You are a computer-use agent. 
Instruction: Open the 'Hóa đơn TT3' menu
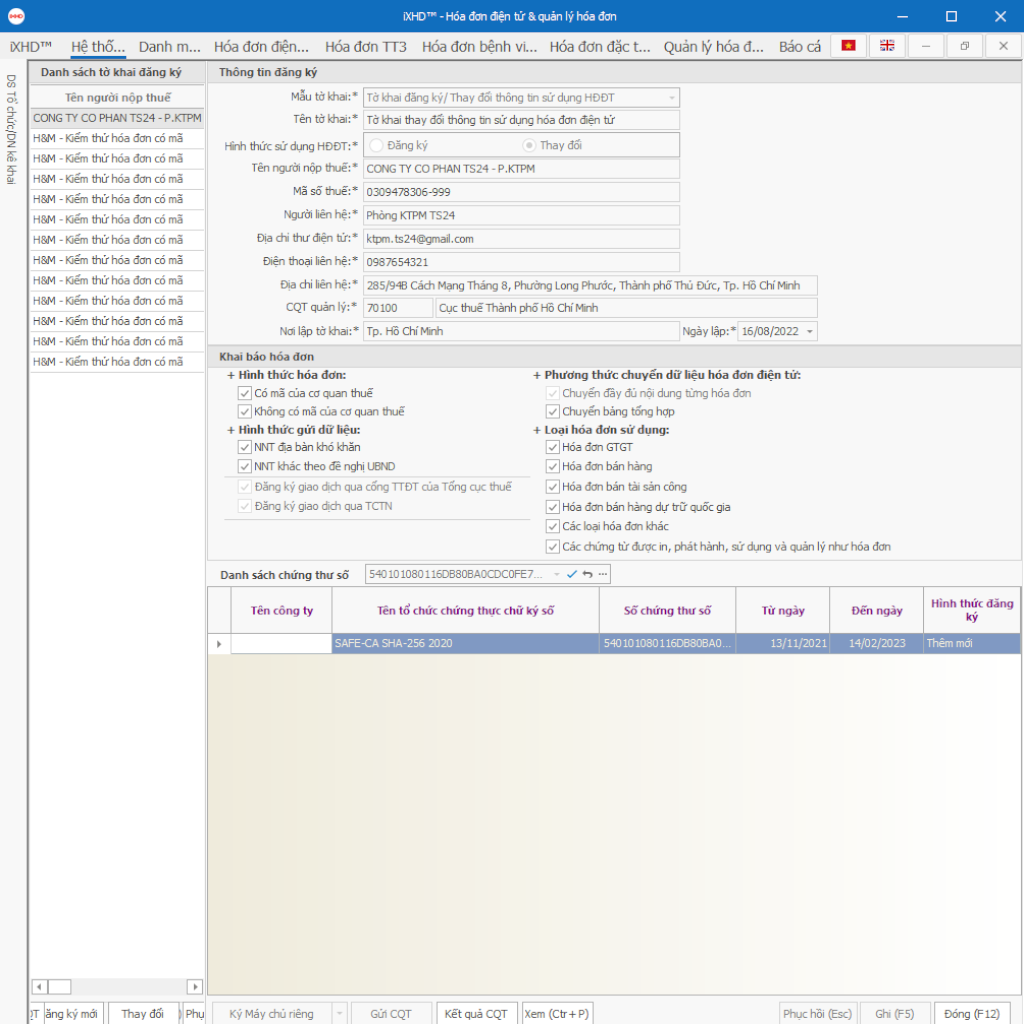[x=365, y=47]
